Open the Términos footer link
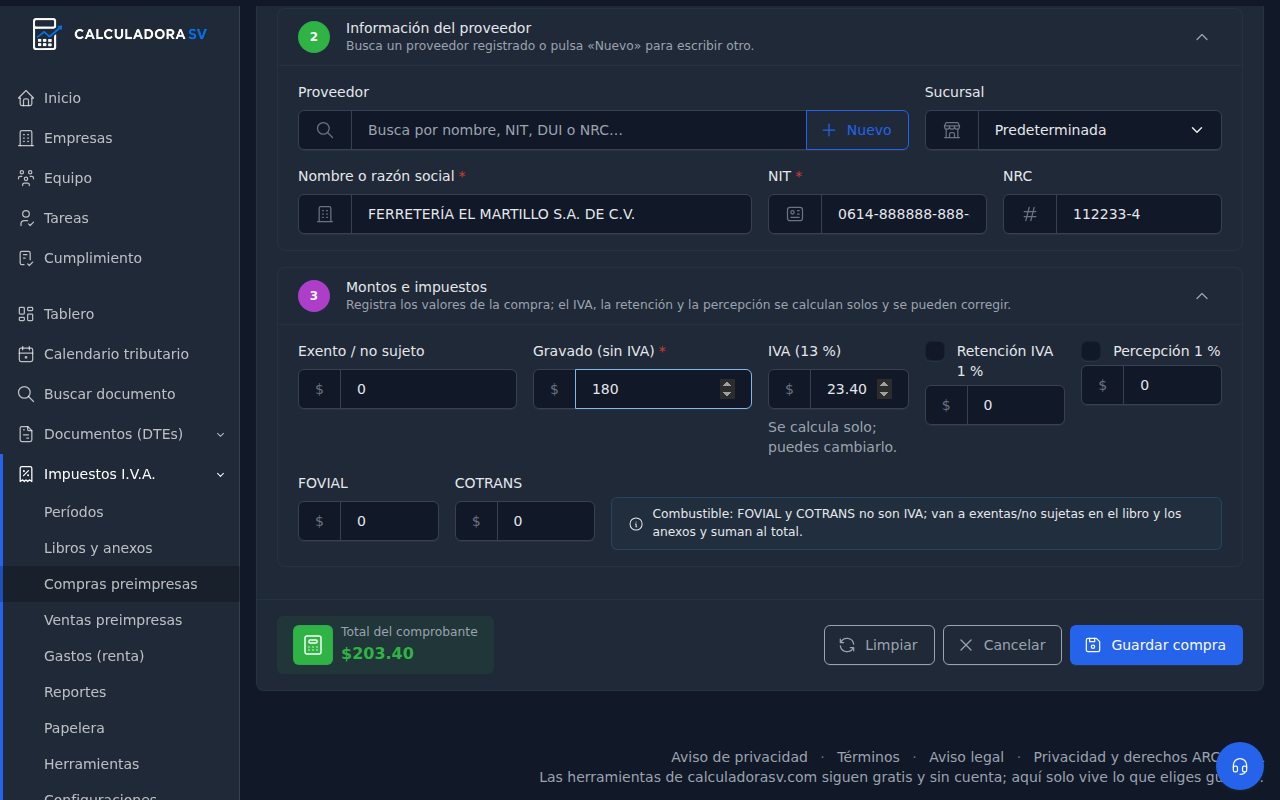 click(x=868, y=757)
